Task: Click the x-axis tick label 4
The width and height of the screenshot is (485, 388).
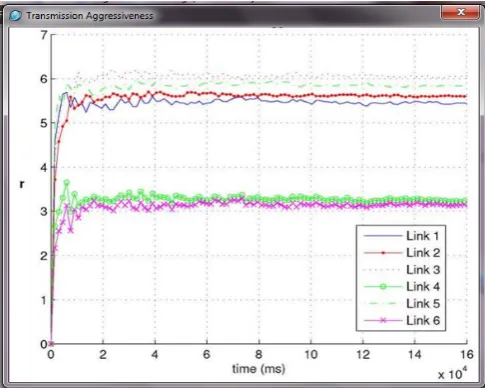Action: [x=155, y=354]
